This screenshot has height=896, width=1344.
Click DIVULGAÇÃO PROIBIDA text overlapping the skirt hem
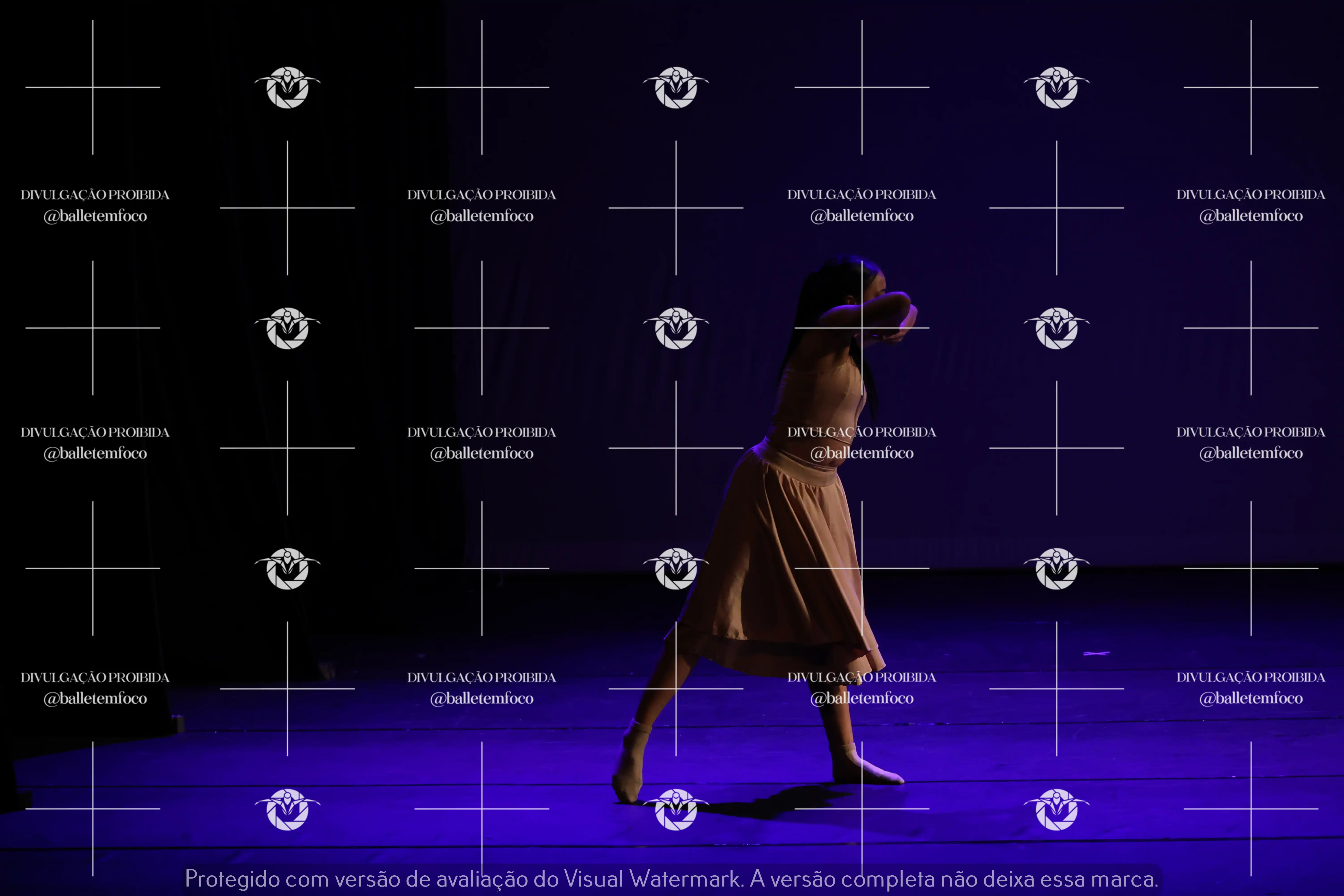(x=862, y=677)
